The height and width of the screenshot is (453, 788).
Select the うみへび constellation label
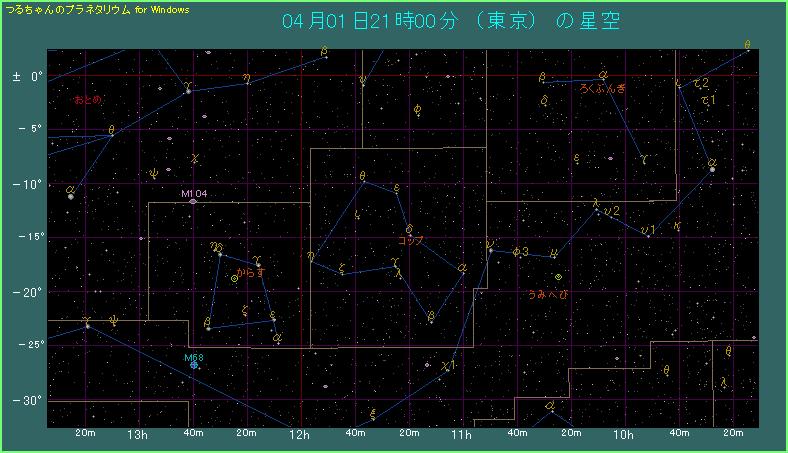(x=548, y=294)
